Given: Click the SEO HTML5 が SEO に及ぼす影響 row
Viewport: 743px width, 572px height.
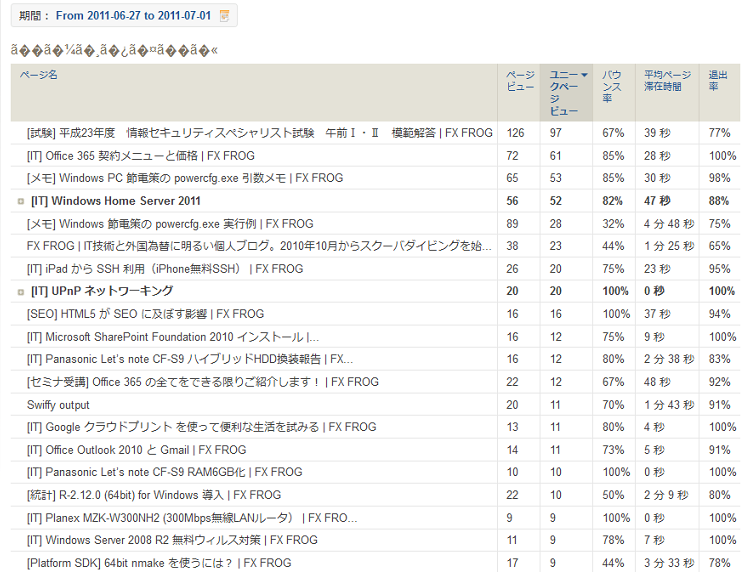Looking at the screenshot, I should coord(145,314).
